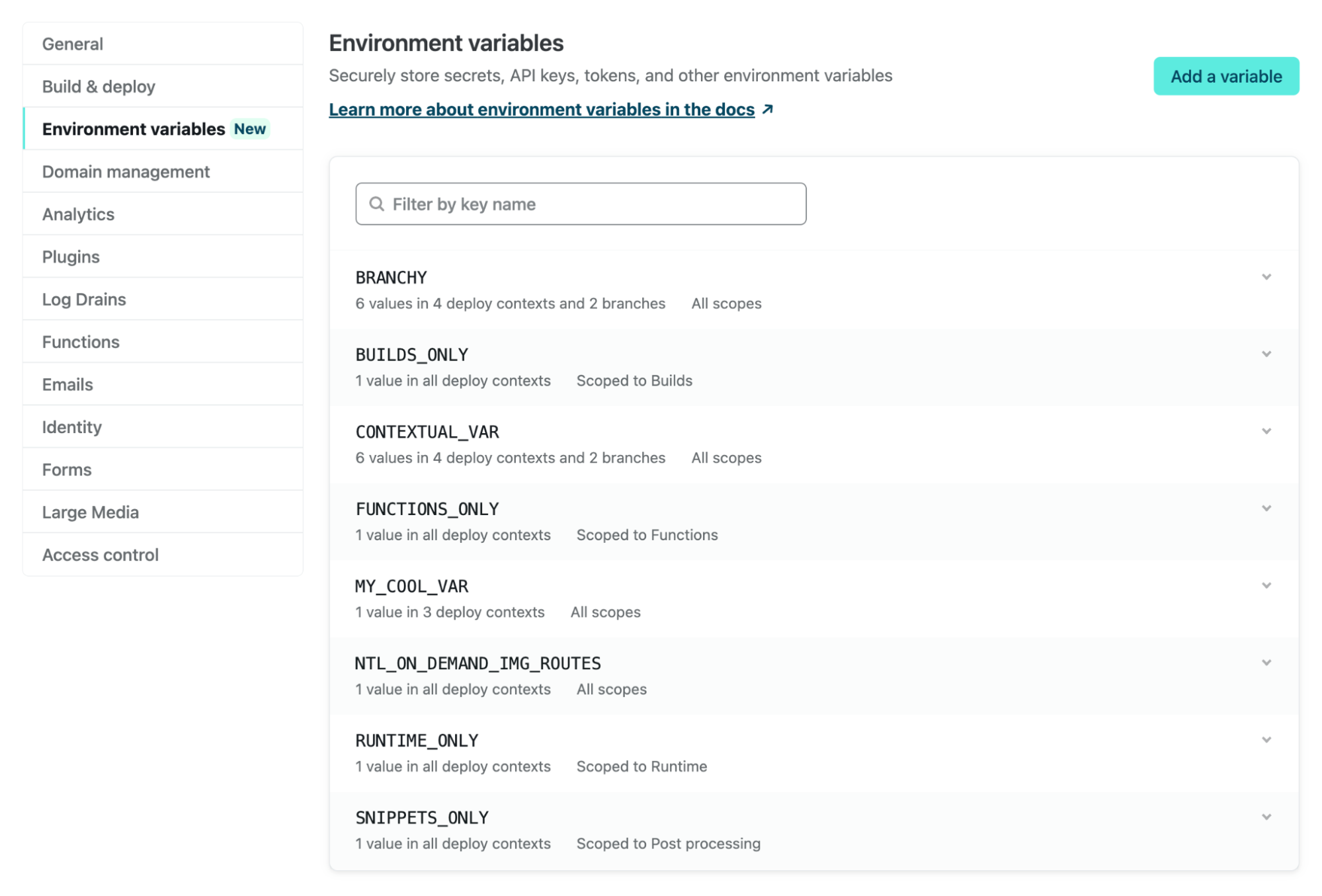Expand the SNIPPETS_ONLY chevron
1322x896 pixels.
tap(1266, 817)
